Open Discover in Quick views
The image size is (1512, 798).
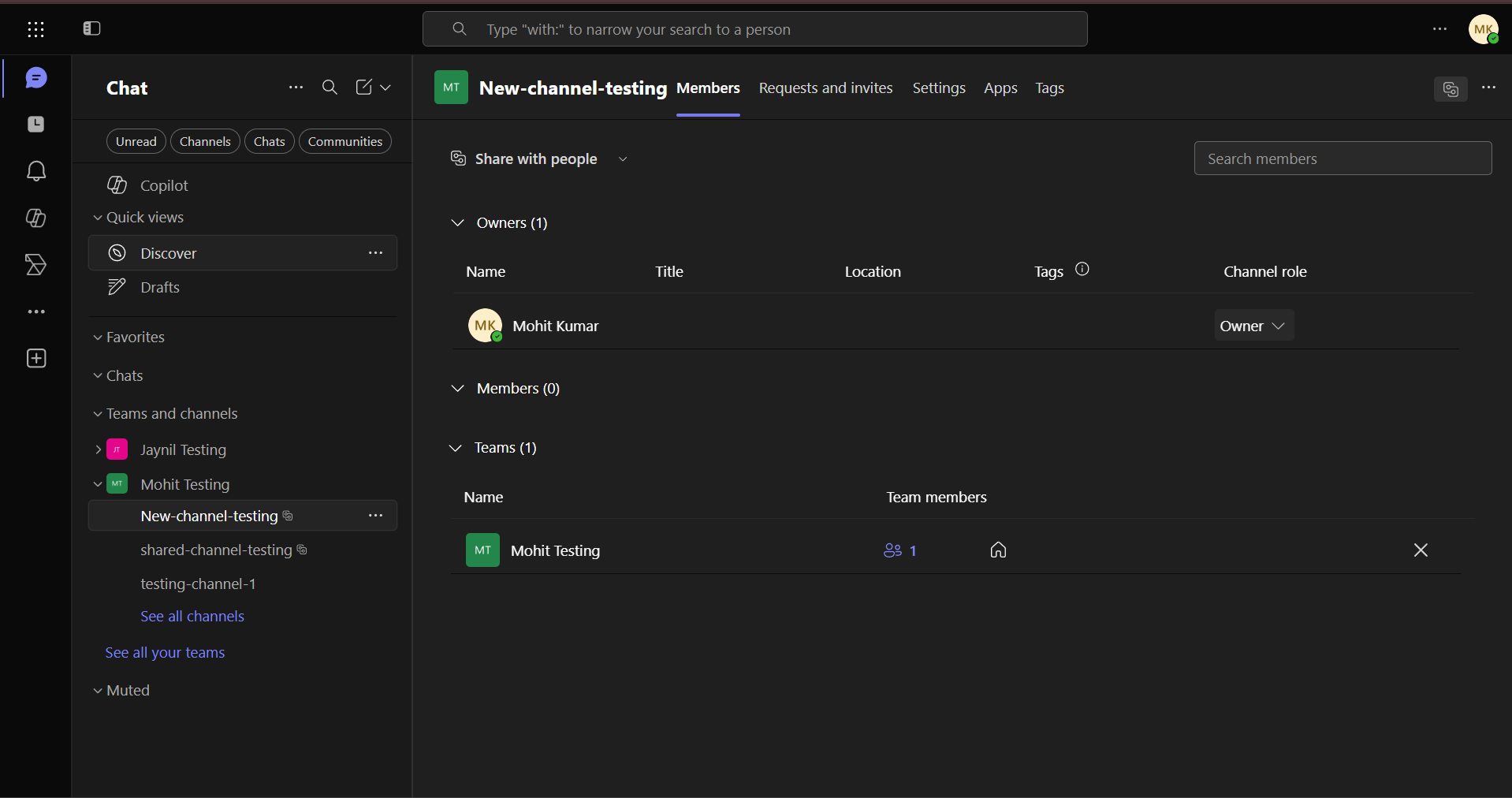(x=243, y=253)
